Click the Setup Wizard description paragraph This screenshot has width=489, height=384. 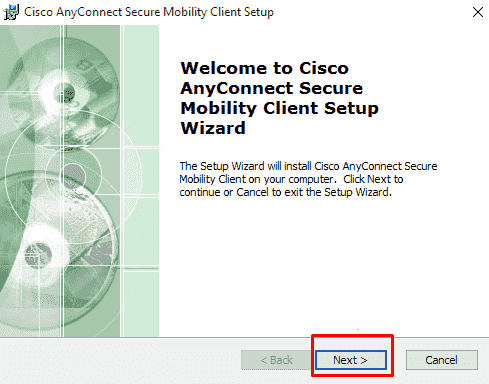(308, 179)
